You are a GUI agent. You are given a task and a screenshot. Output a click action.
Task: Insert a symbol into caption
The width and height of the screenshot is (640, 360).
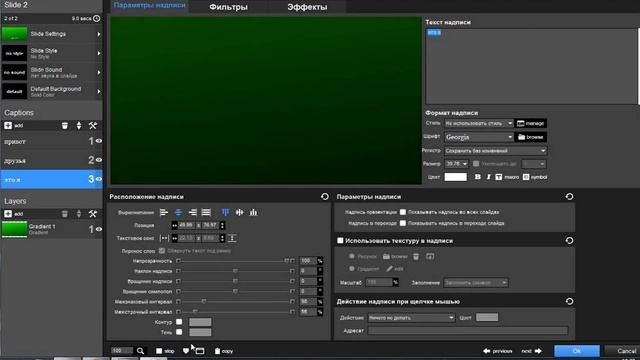pos(535,177)
